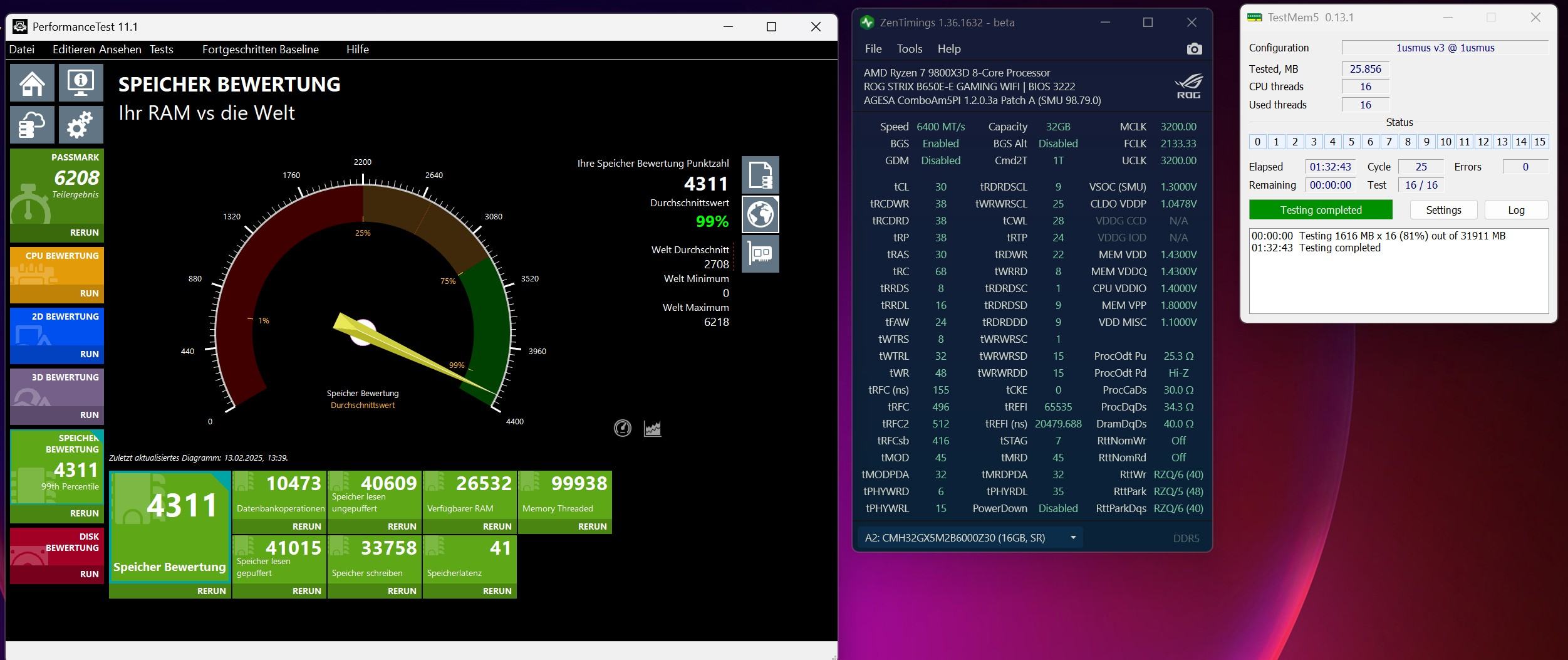This screenshot has width=1568, height=660.
Task: Run the 3D Bewertung test
Action: click(90, 415)
